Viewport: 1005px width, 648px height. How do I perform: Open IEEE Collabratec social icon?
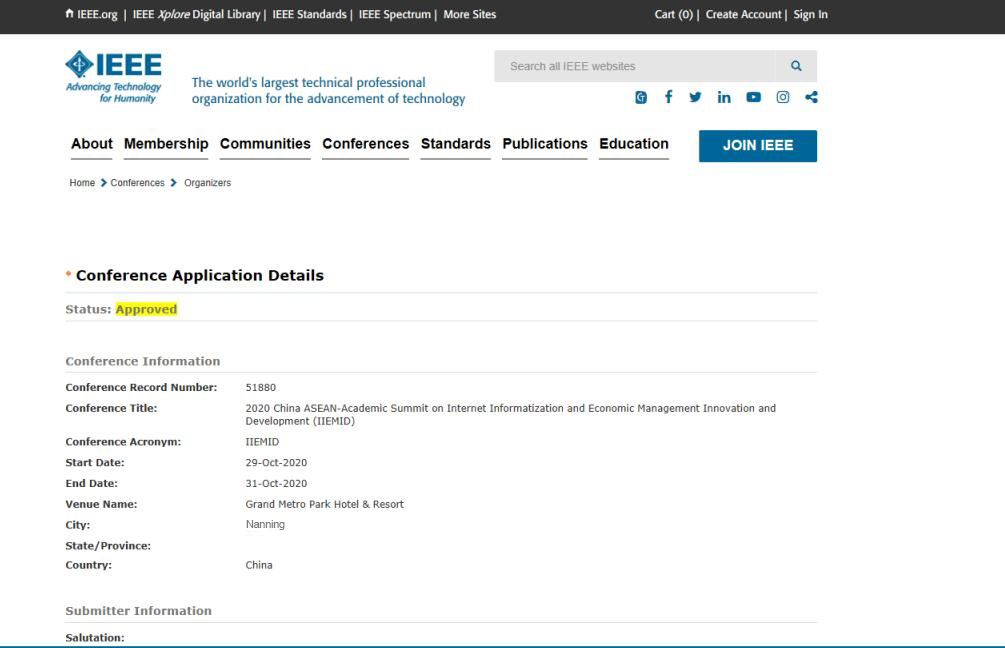coord(641,97)
